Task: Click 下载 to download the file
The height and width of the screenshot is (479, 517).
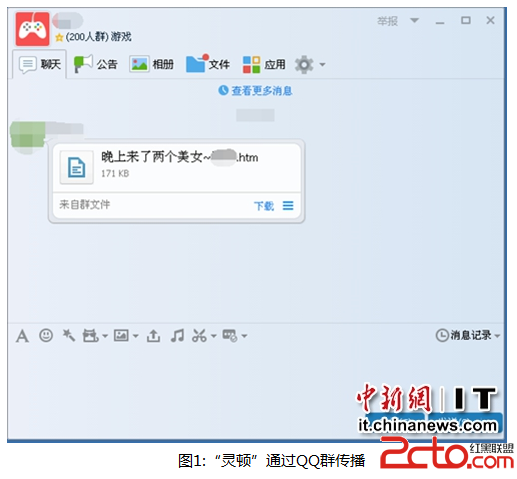Action: click(x=264, y=206)
